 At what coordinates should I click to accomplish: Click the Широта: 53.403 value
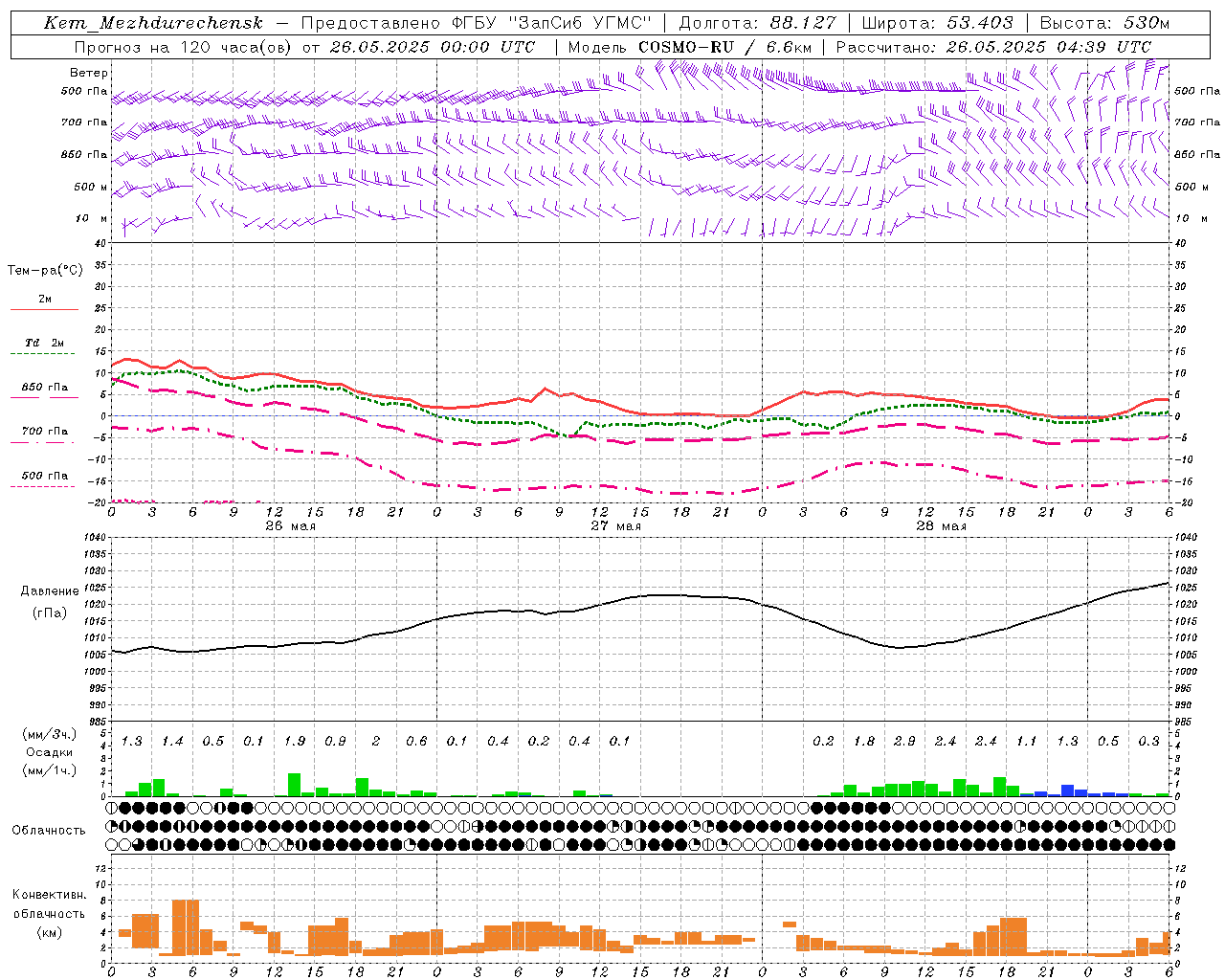click(x=937, y=23)
